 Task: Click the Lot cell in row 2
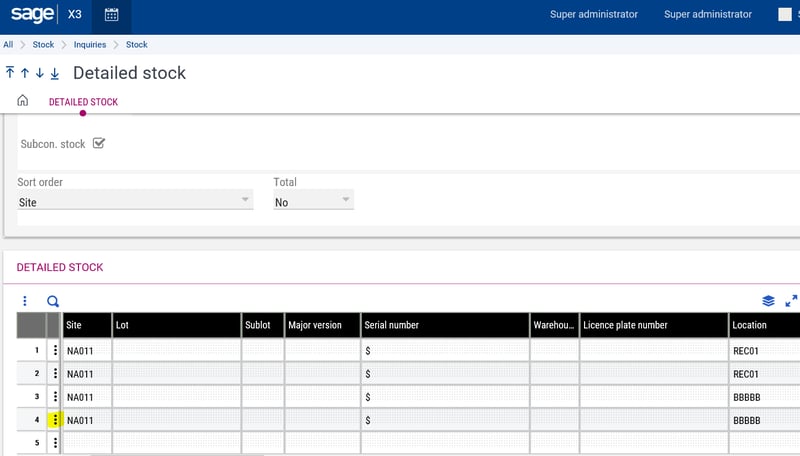[176, 374]
